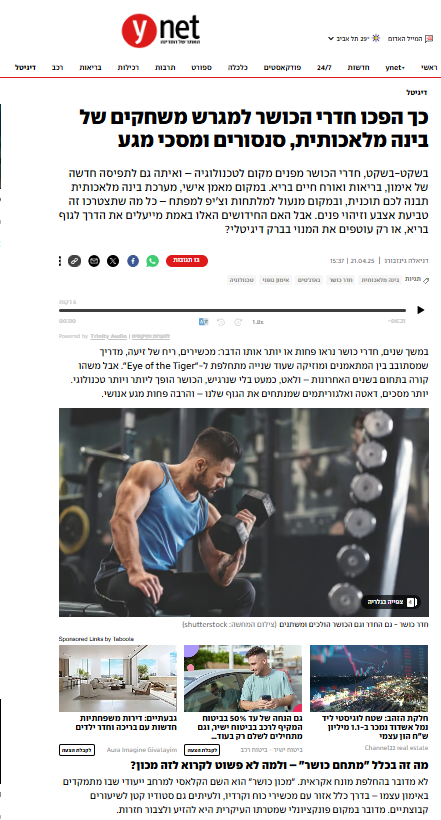Image resolution: width=441 pixels, height=820 pixels.
Task: Click the ynet logo
Action: [161, 30]
